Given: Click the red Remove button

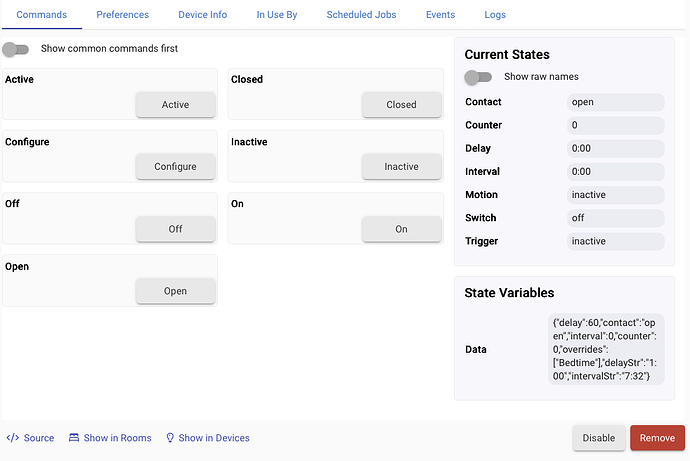Looking at the screenshot, I should (x=657, y=438).
